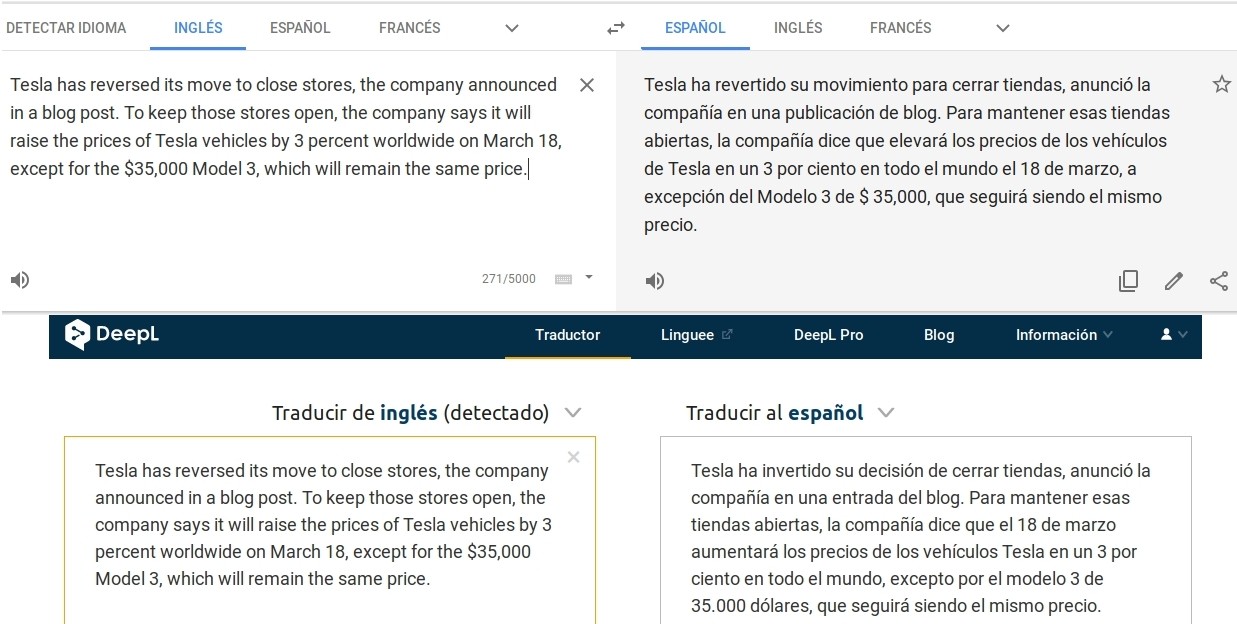Open the DeepL Pro page
The image size is (1237, 624).
pos(829,335)
